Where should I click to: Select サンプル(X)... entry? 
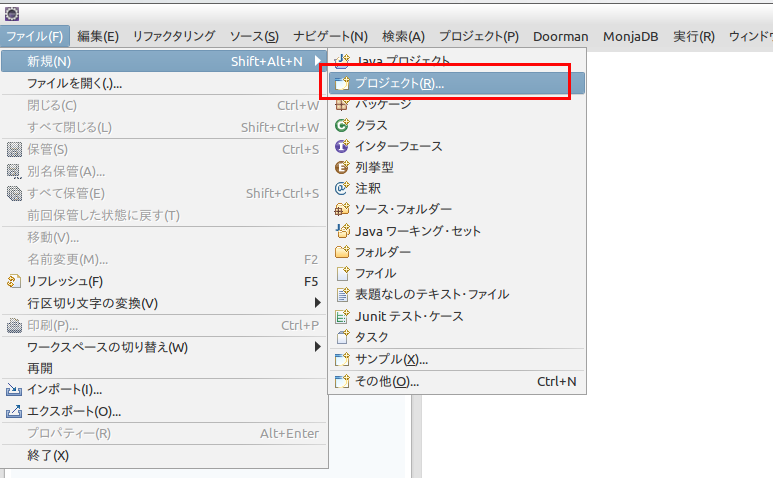click(457, 359)
